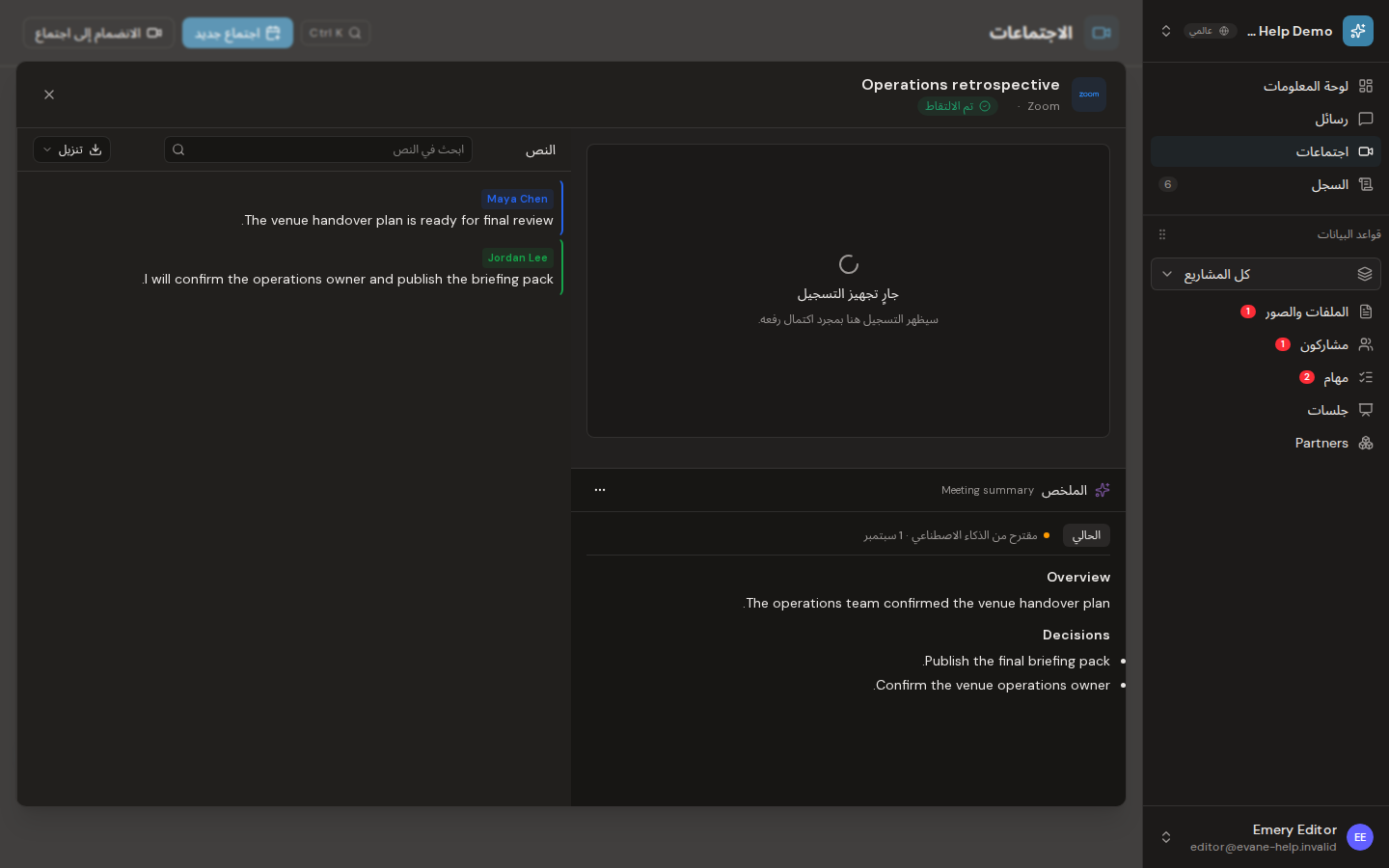Click the تم الالتقاط captured status badge

tap(958, 106)
